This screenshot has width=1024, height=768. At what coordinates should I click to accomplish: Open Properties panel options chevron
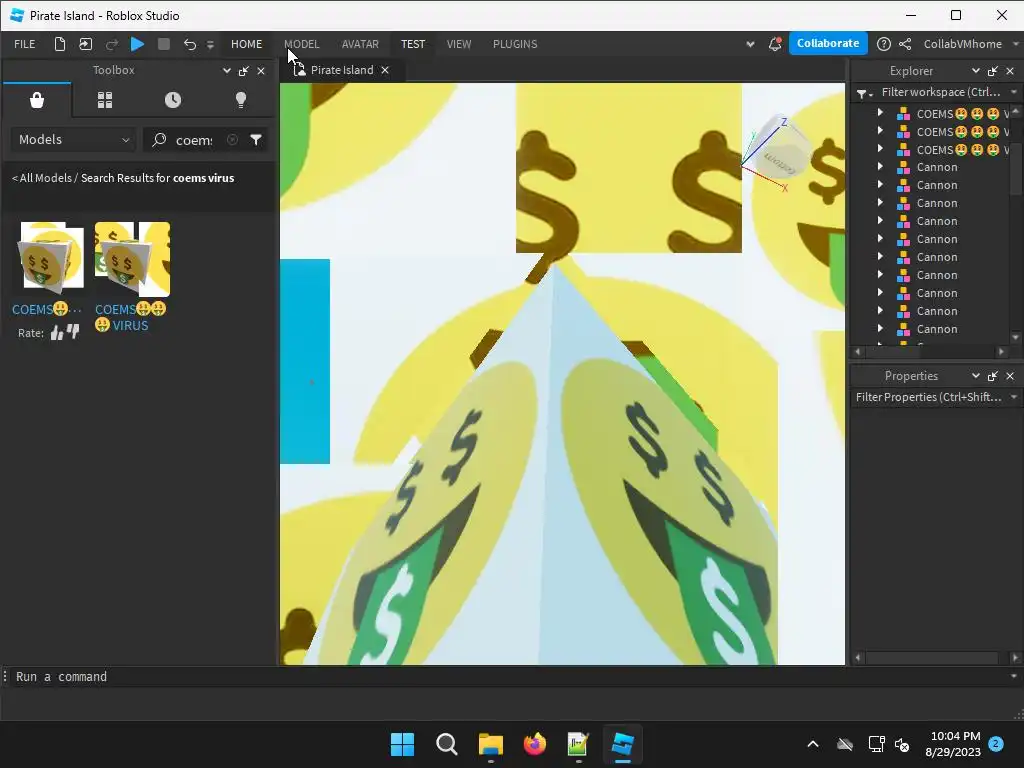[x=976, y=376]
